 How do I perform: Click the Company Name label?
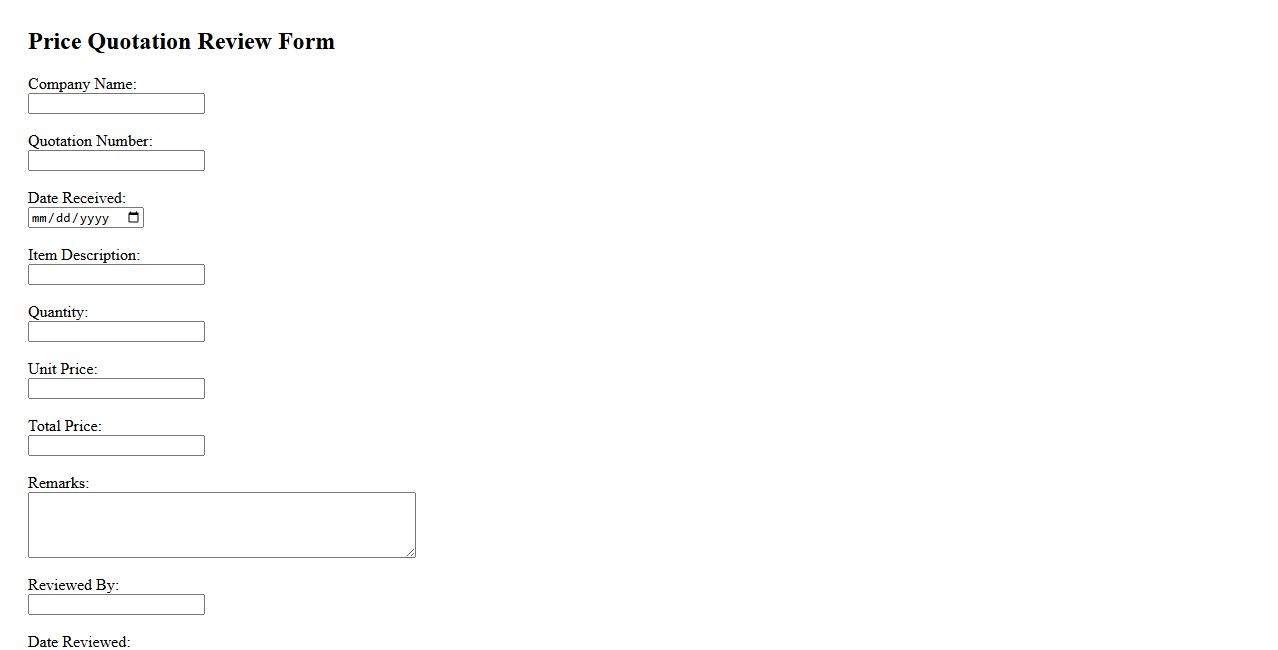coord(82,84)
